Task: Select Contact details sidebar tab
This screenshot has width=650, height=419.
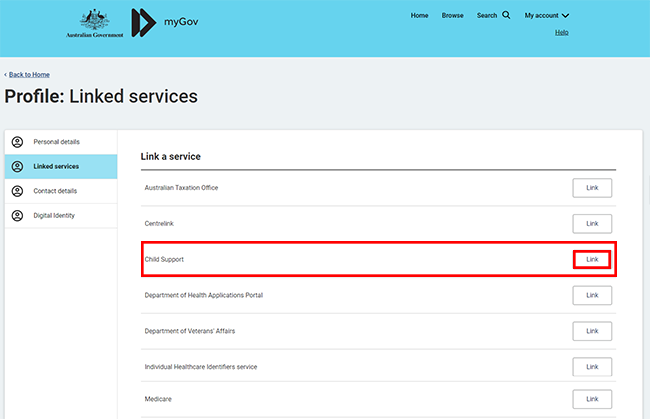Action: point(61,191)
